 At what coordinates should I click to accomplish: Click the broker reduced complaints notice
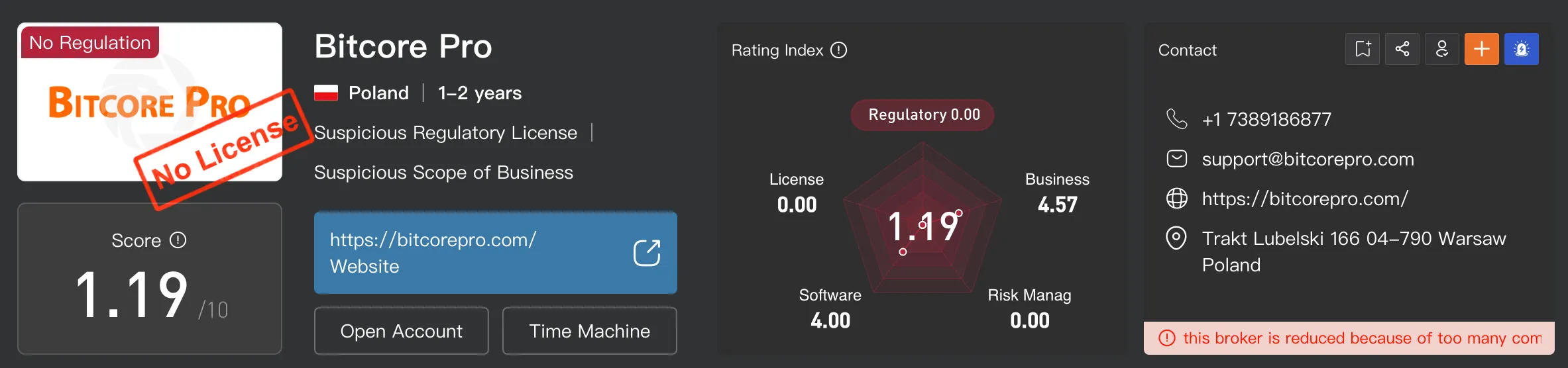coord(1349,338)
